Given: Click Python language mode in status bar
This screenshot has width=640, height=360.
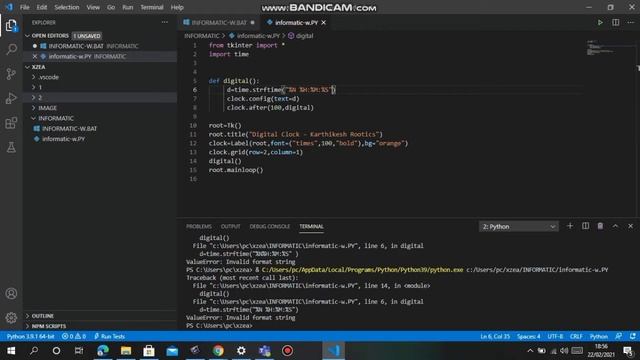Looking at the screenshot, I should click(x=599, y=336).
